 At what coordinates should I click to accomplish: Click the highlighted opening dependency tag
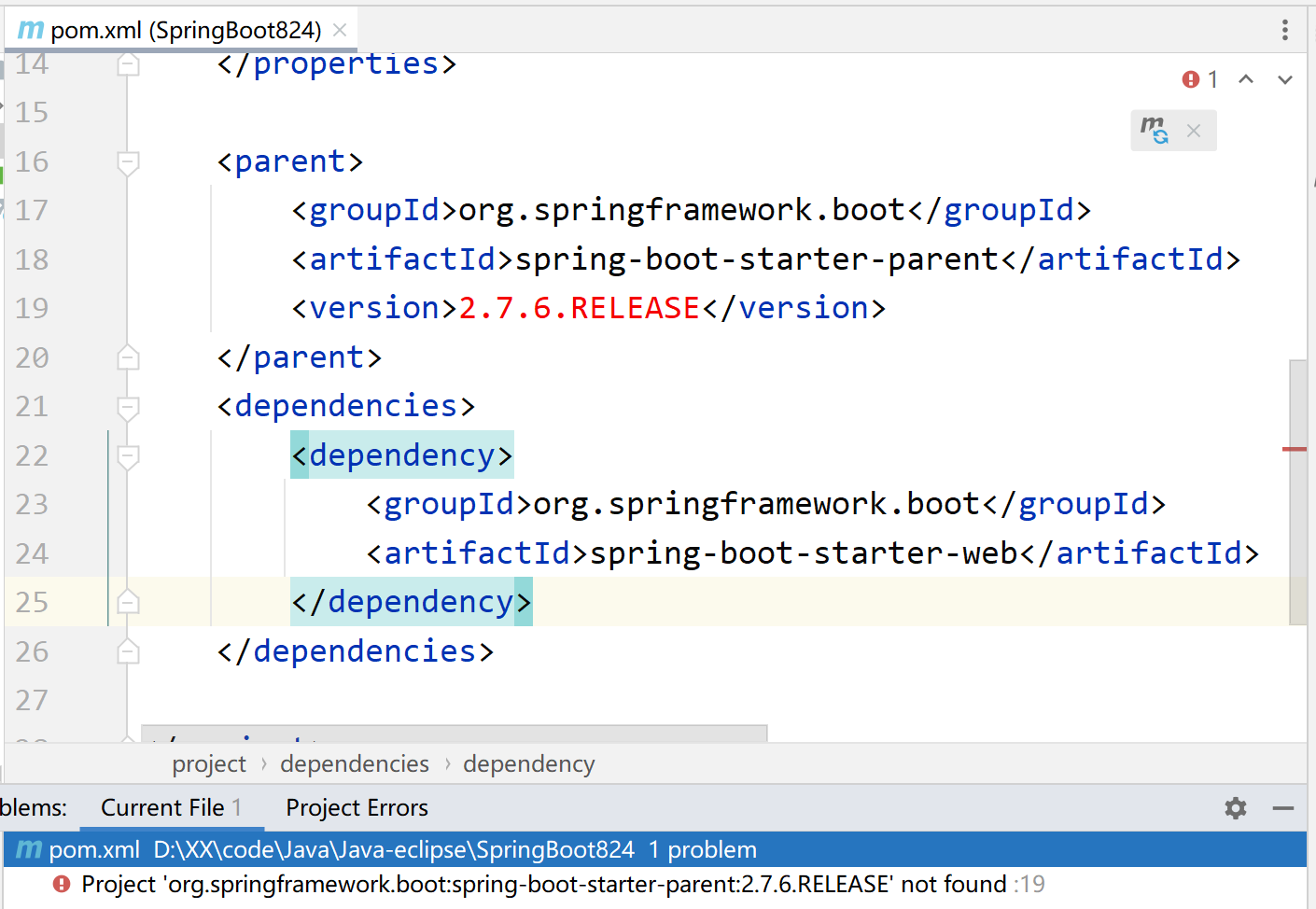[402, 455]
